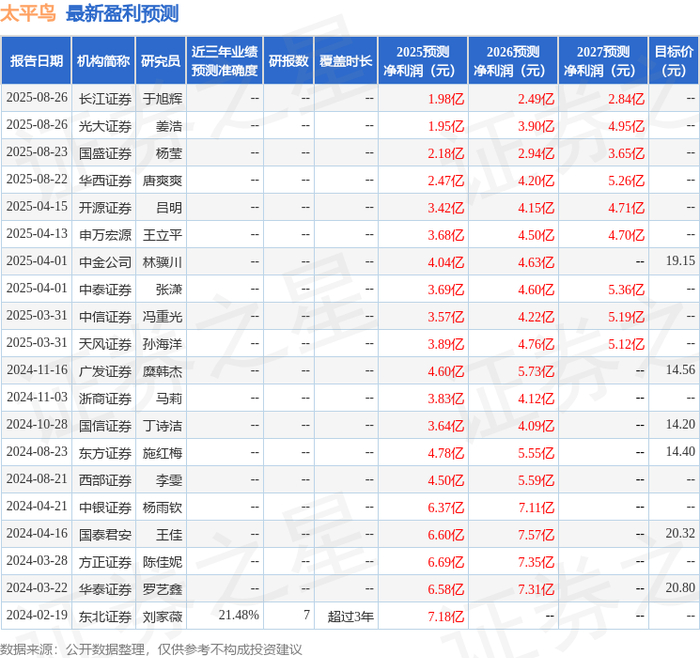Viewport: 700px width, 658px height.
Task: Click the 7.18亿 2025 profit value
Action: (446, 616)
